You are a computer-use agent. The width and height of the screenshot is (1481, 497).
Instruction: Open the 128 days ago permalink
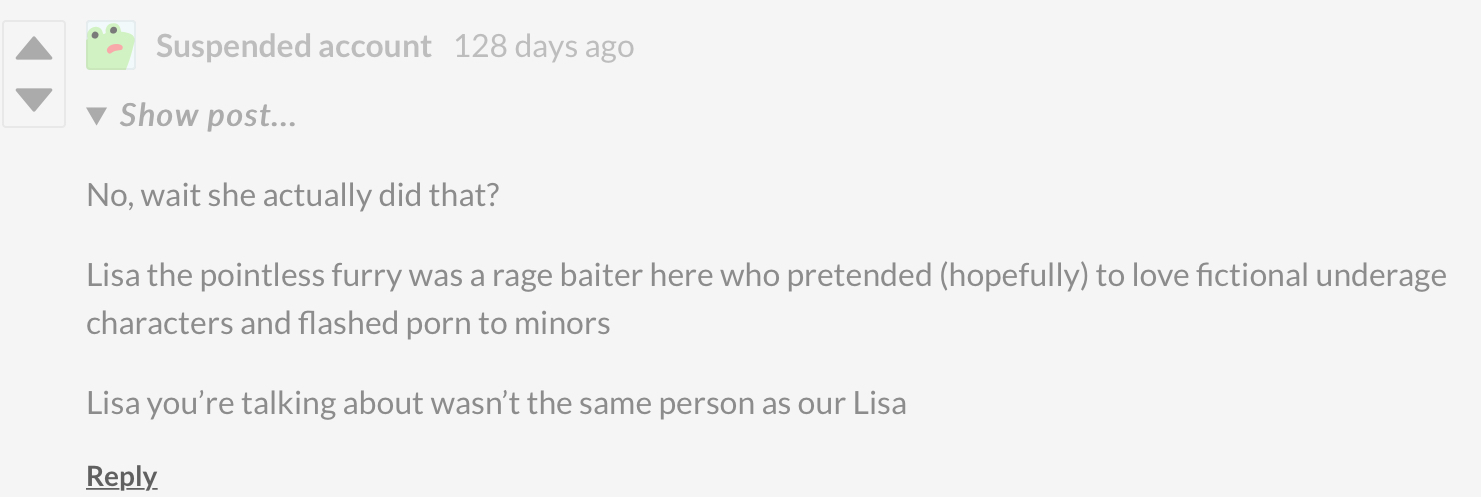coord(544,46)
